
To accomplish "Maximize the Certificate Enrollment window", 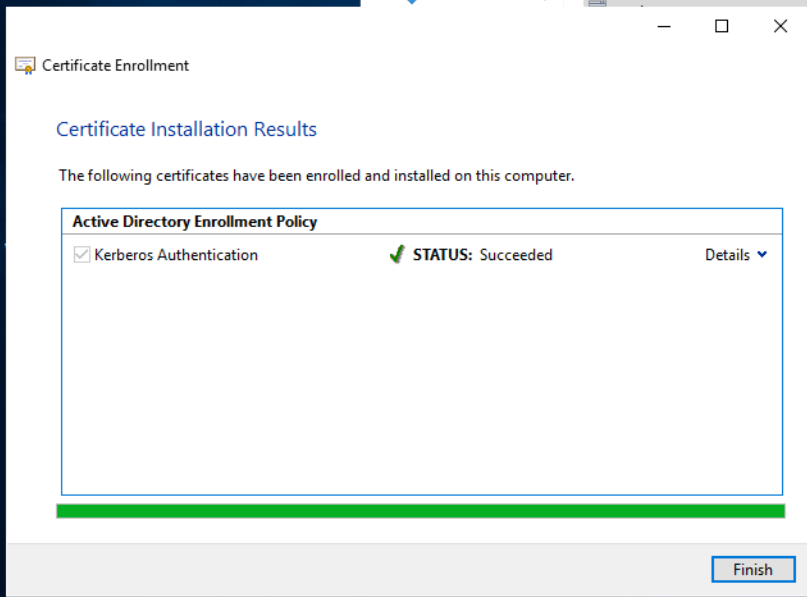I will click(722, 27).
